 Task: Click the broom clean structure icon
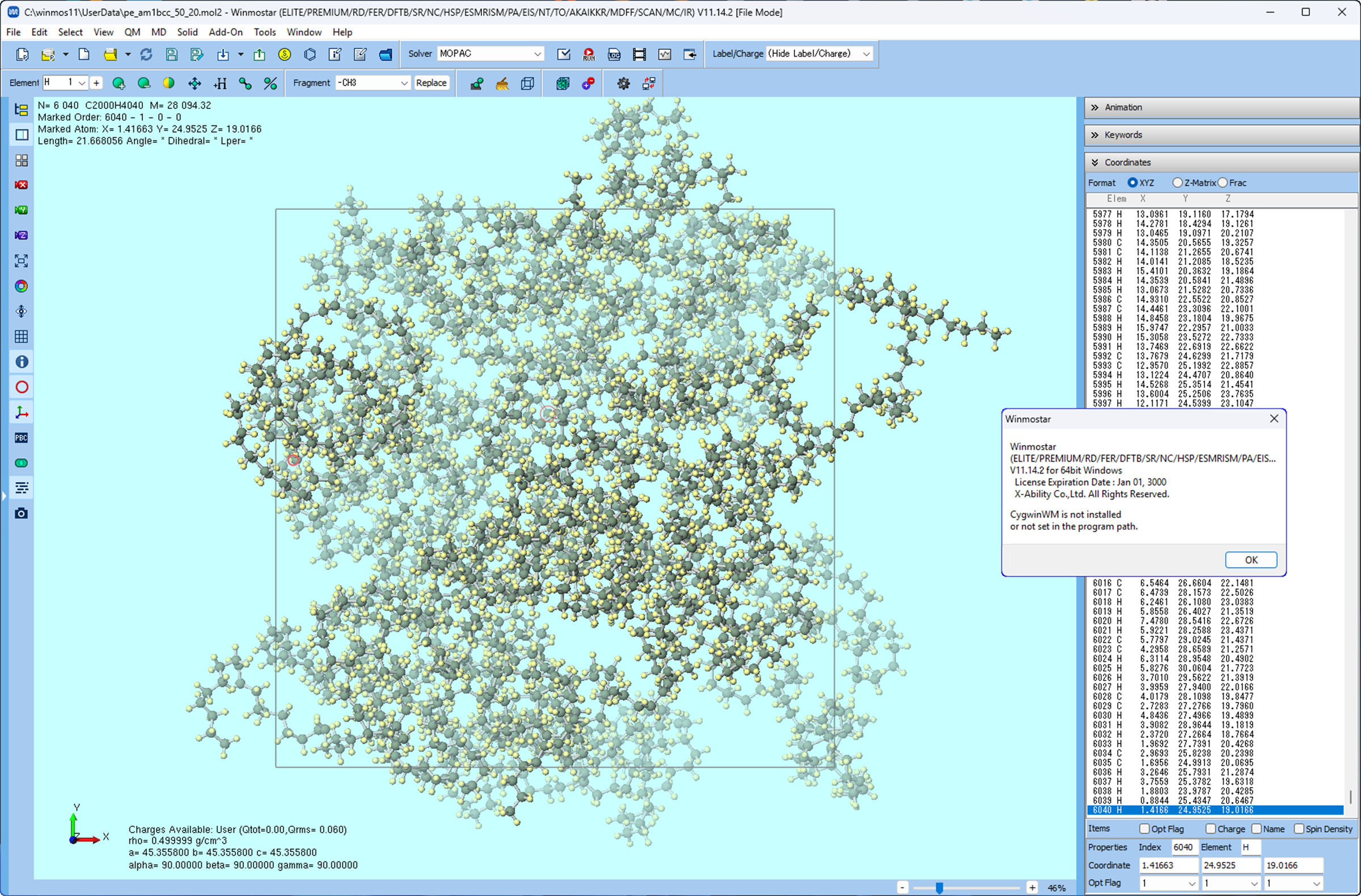[501, 83]
